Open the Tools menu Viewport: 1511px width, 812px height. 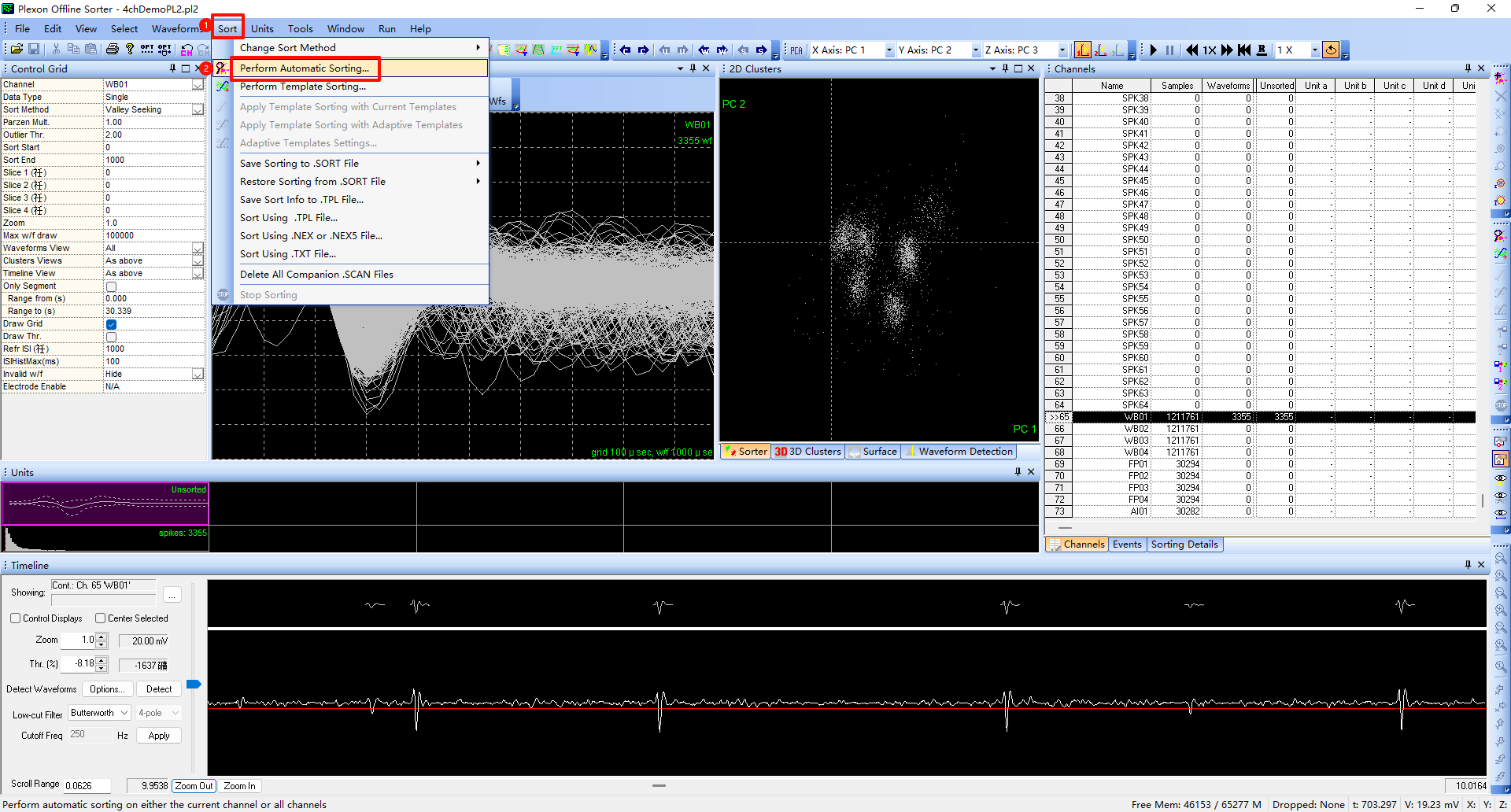300,29
